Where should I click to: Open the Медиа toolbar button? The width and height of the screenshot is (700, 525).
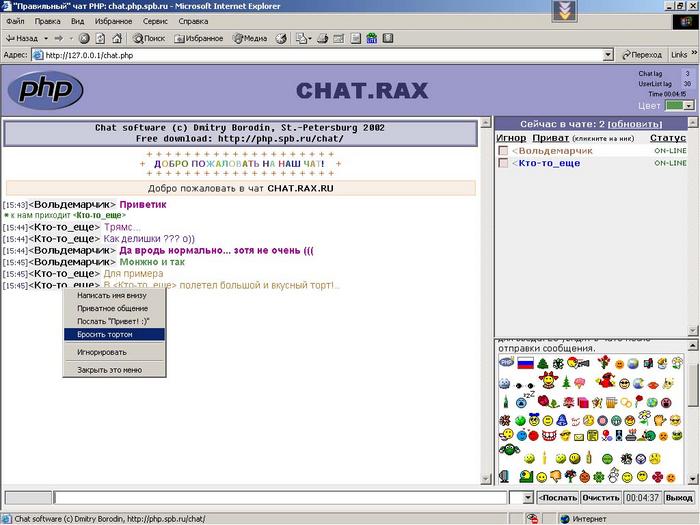(250, 39)
